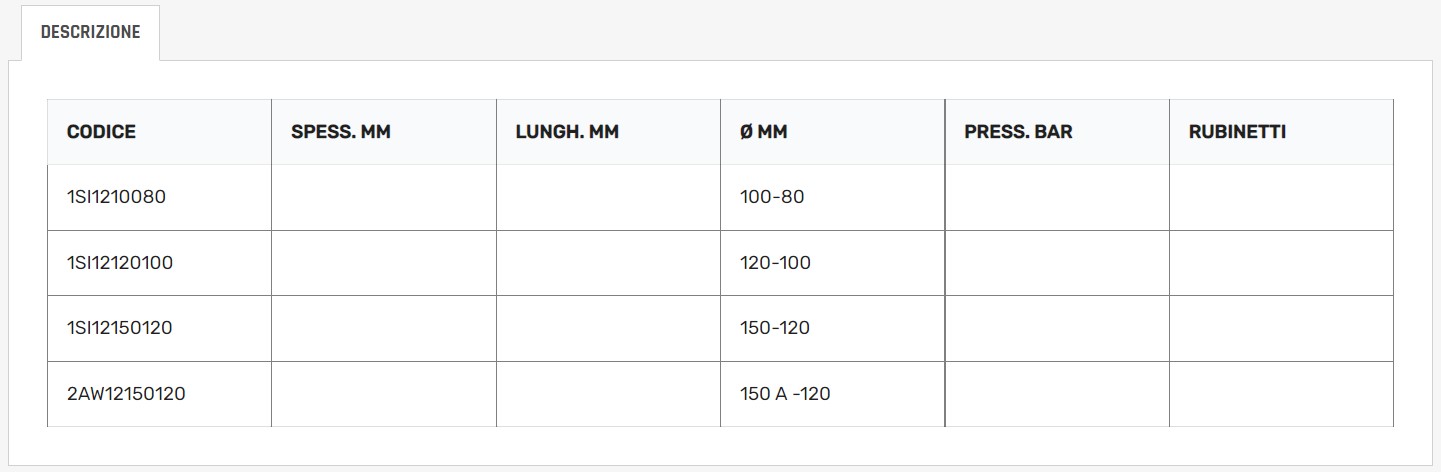1441x472 pixels.
Task: Select the PRESS. BAR column header
Action: coord(1018,132)
